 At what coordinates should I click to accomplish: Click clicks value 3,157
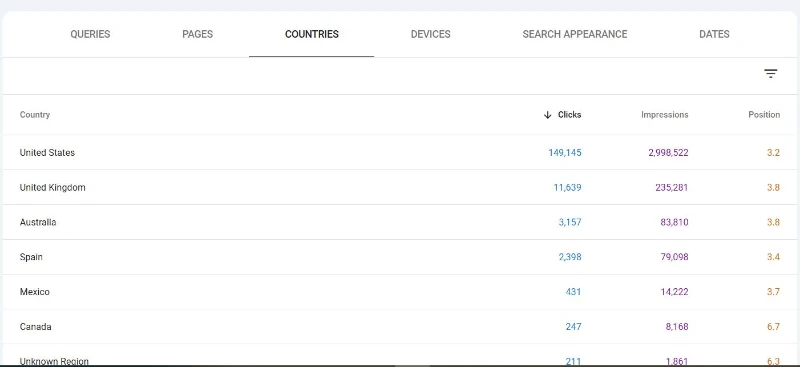pos(570,222)
